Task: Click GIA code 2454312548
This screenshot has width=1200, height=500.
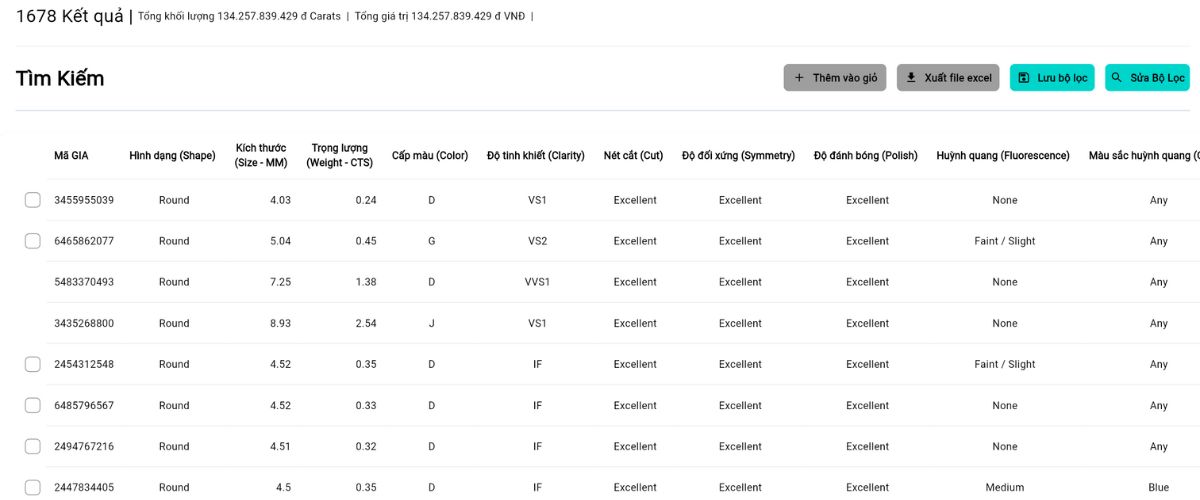Action: (x=84, y=364)
